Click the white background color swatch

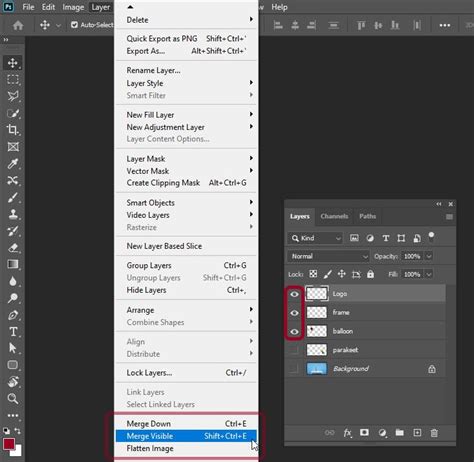[17, 452]
